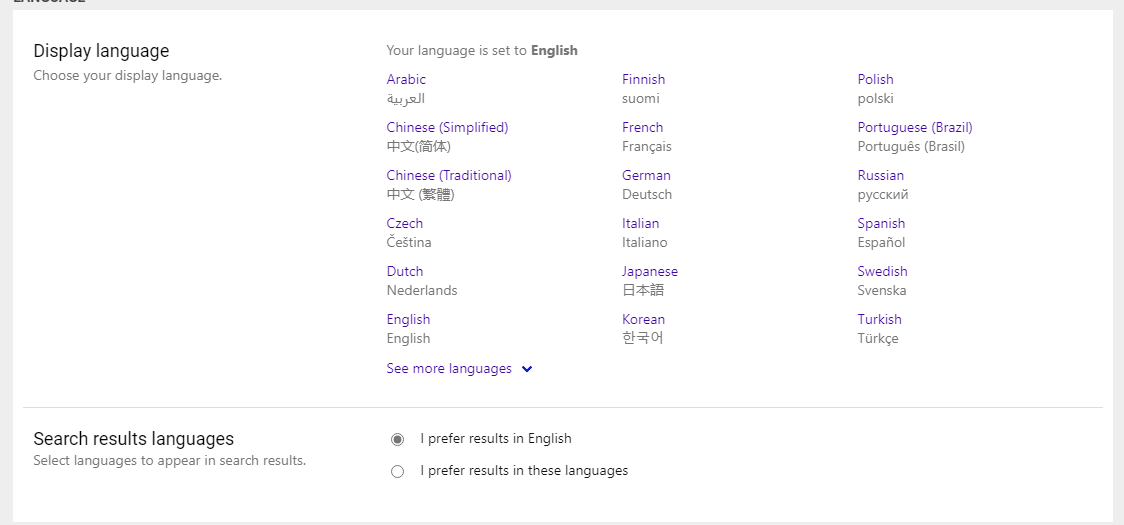Screen dimensions: 1124x525
Task: Choose Japanese display language
Action: [x=650, y=272]
